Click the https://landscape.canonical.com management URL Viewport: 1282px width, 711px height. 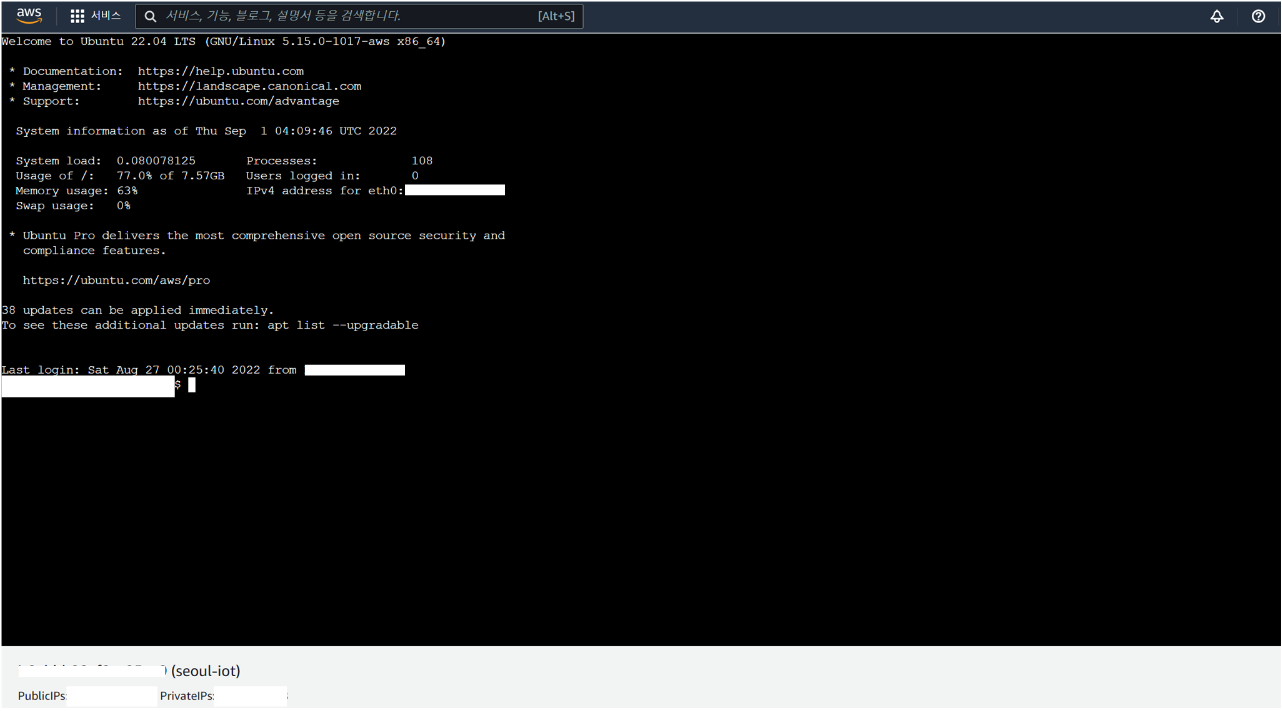[x=250, y=86]
